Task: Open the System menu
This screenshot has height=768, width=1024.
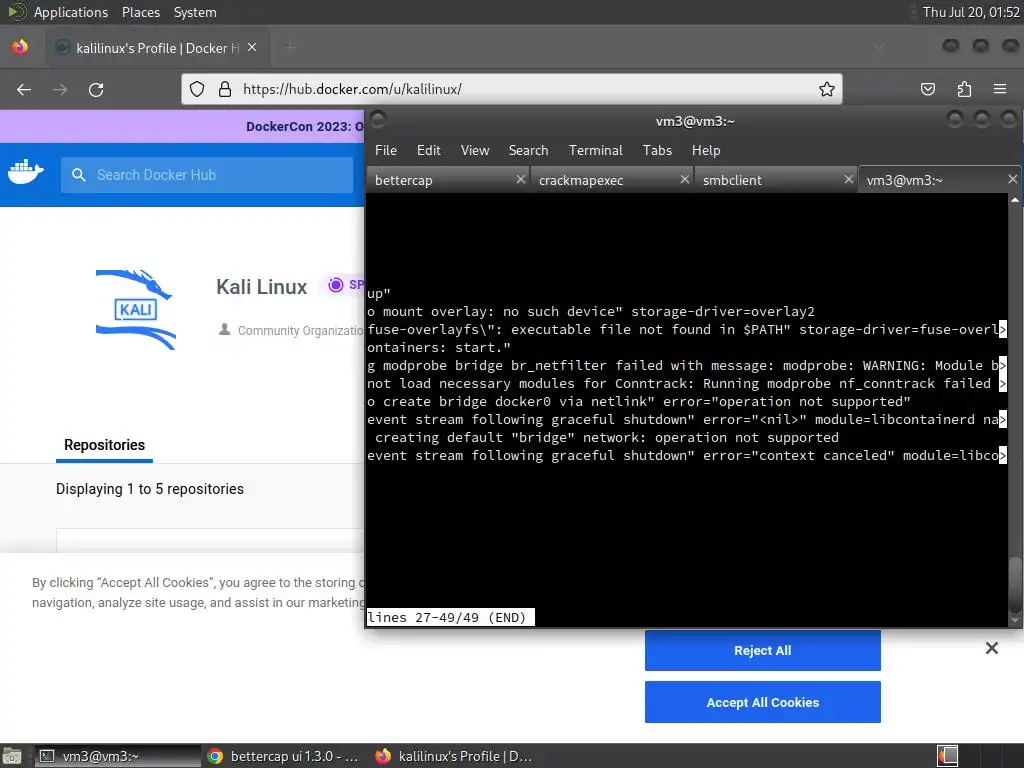Action: [195, 12]
